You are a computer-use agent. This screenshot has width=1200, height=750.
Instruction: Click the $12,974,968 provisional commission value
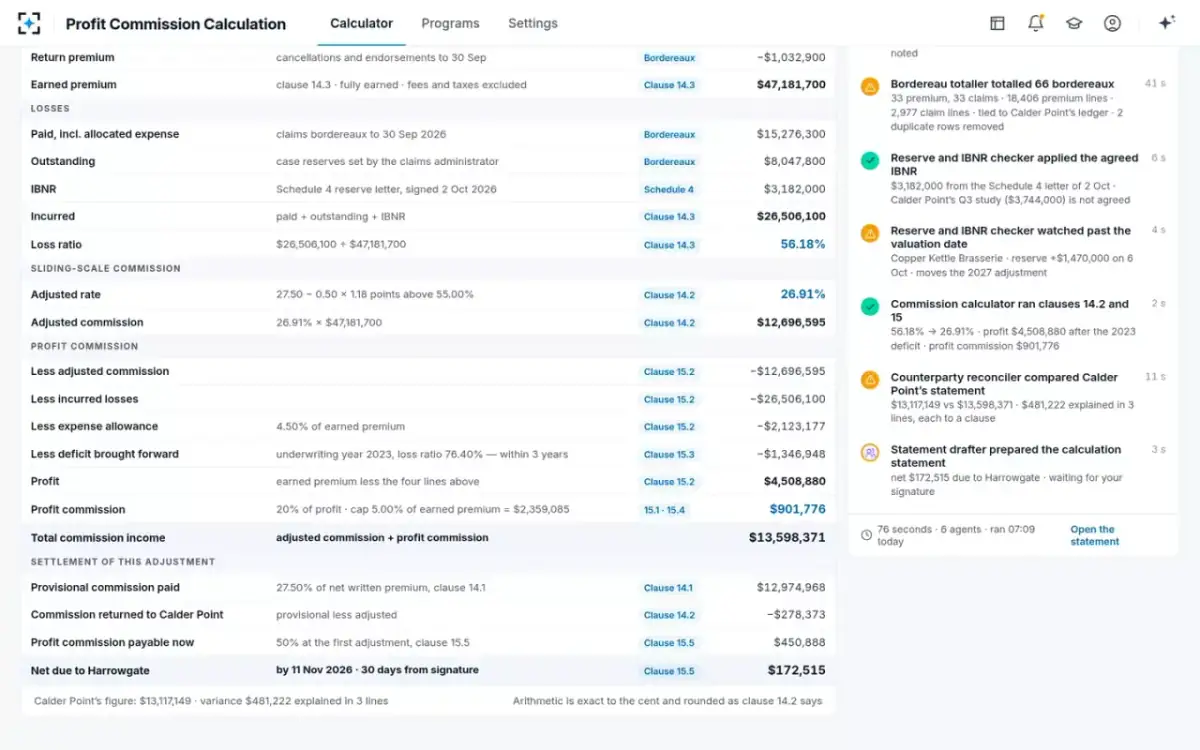[x=791, y=588]
